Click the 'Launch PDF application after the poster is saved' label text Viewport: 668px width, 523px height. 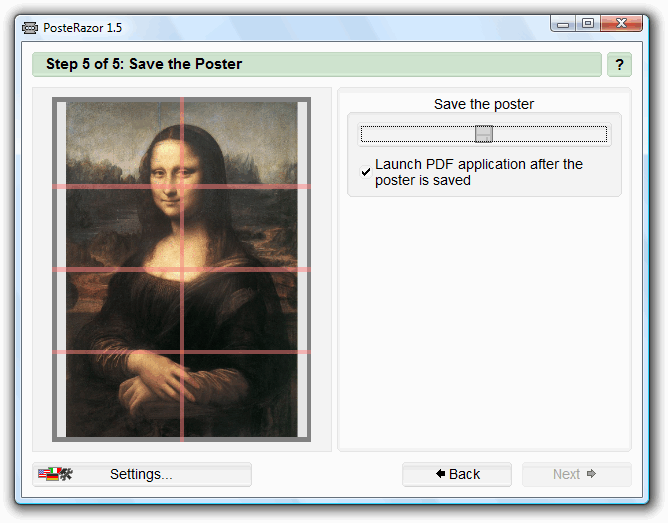pyautogui.click(x=478, y=172)
